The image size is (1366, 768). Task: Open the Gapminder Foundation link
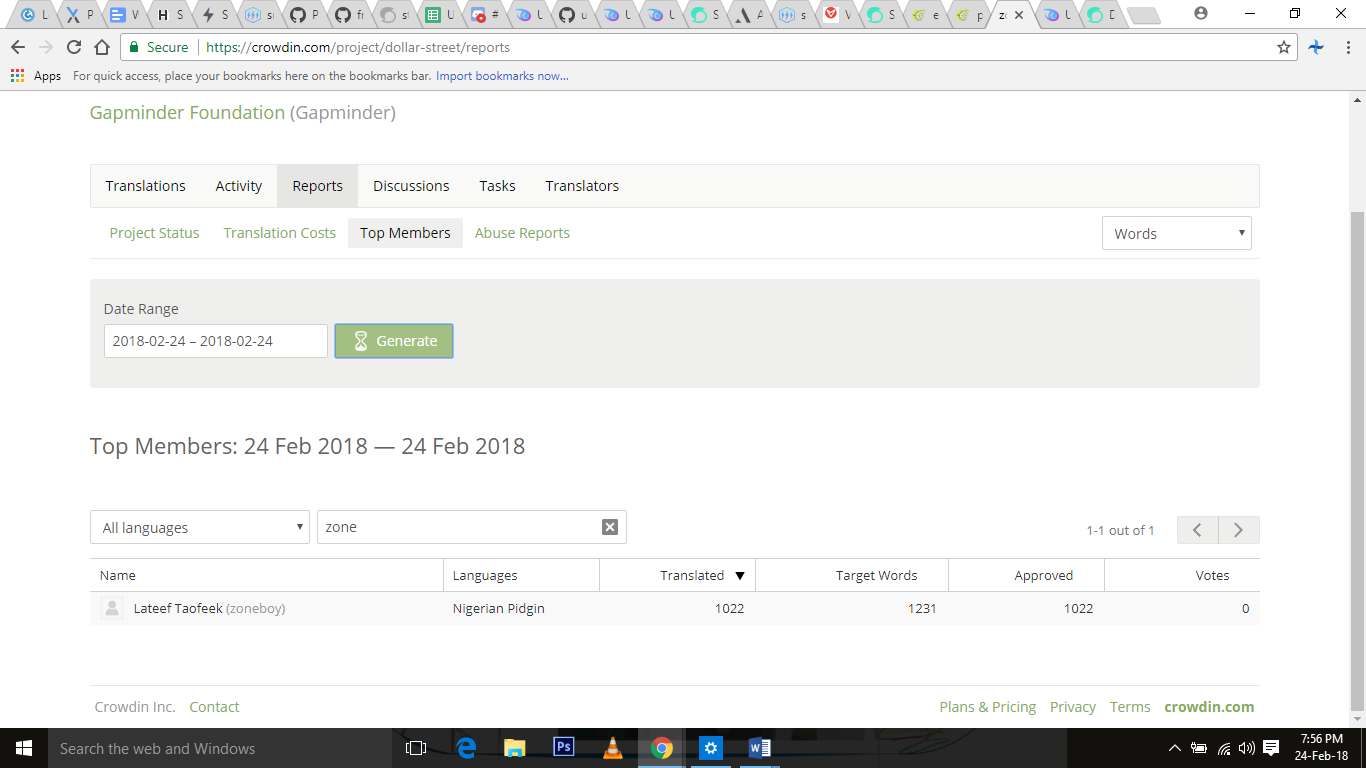point(187,113)
